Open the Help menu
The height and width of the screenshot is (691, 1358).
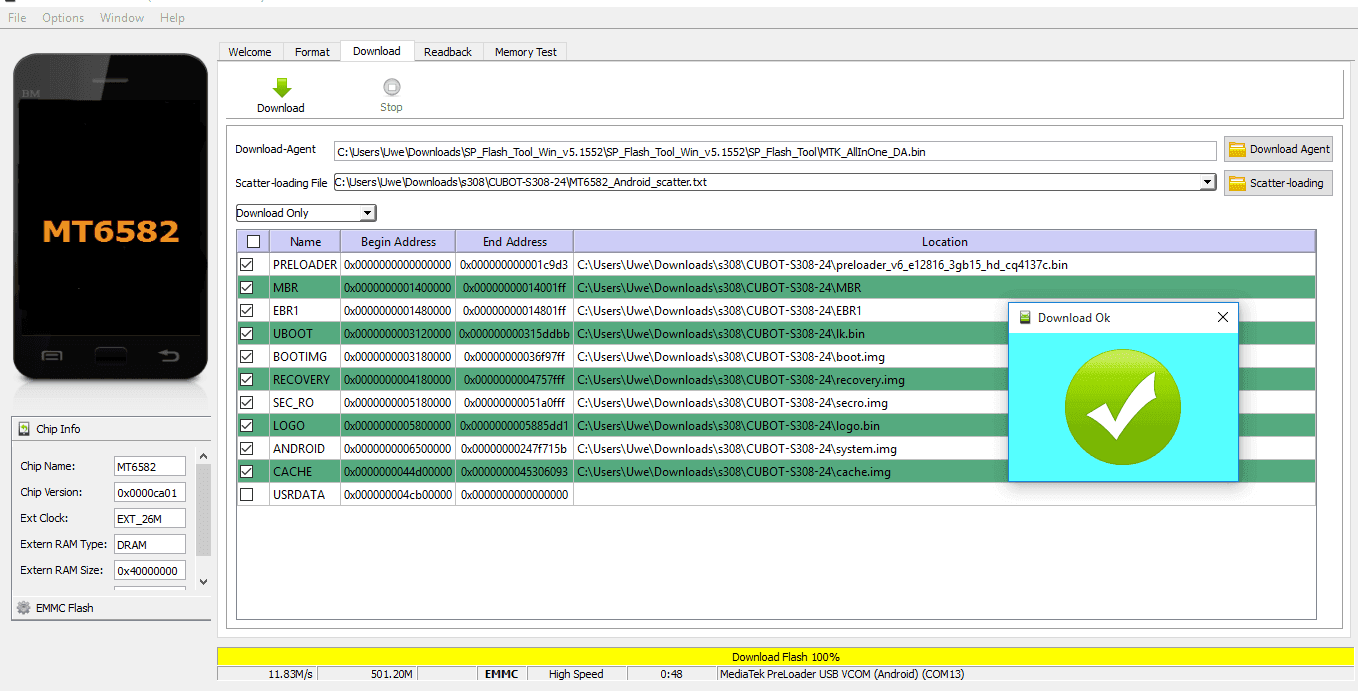pyautogui.click(x=172, y=18)
